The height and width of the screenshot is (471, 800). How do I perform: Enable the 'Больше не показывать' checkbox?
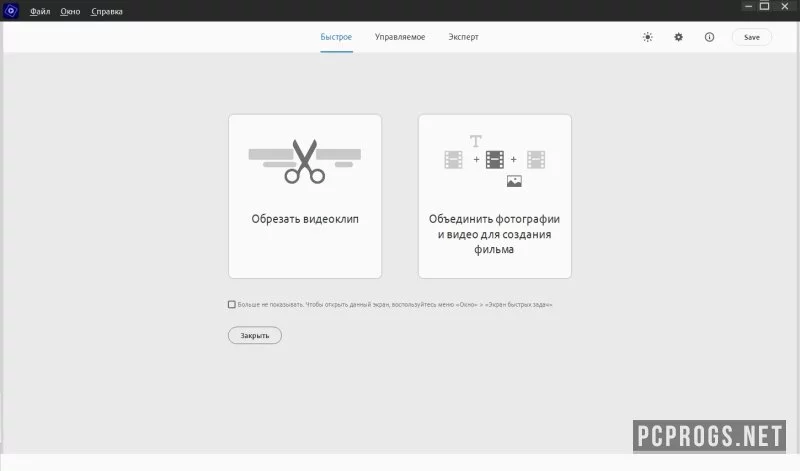(232, 305)
